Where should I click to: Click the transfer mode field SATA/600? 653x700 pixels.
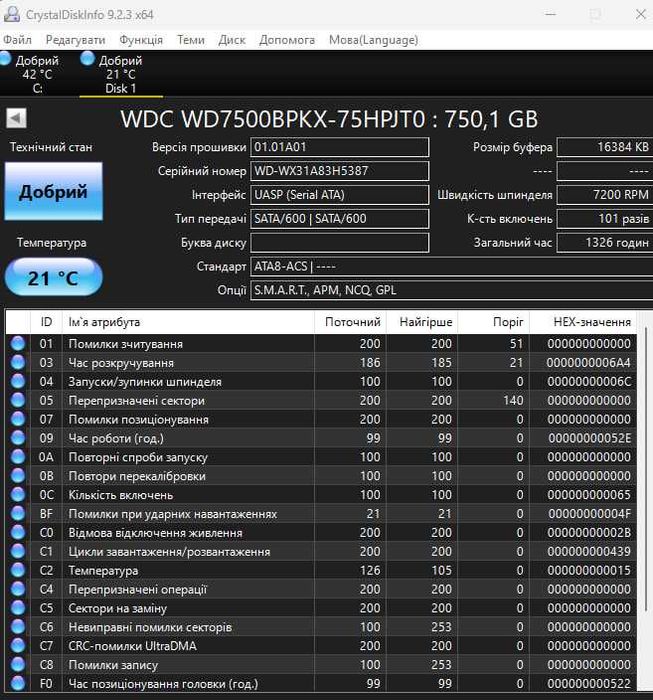coord(340,218)
